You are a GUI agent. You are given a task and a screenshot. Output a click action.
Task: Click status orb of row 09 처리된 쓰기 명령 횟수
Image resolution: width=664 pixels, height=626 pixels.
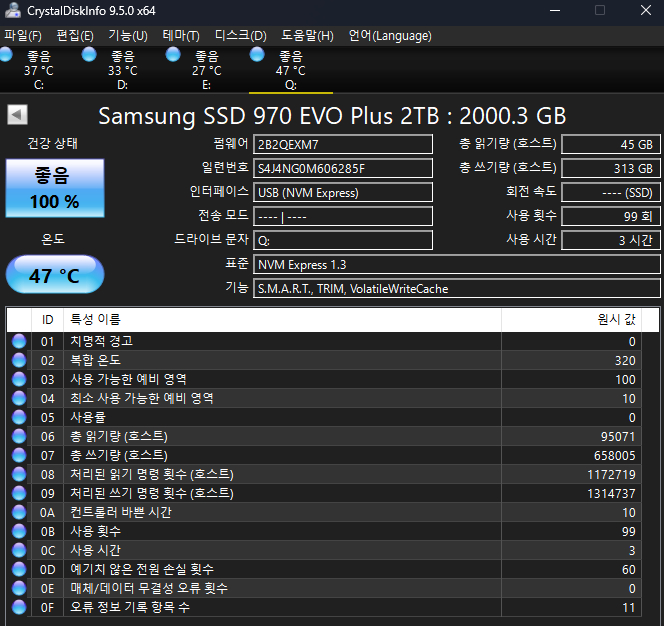point(19,493)
